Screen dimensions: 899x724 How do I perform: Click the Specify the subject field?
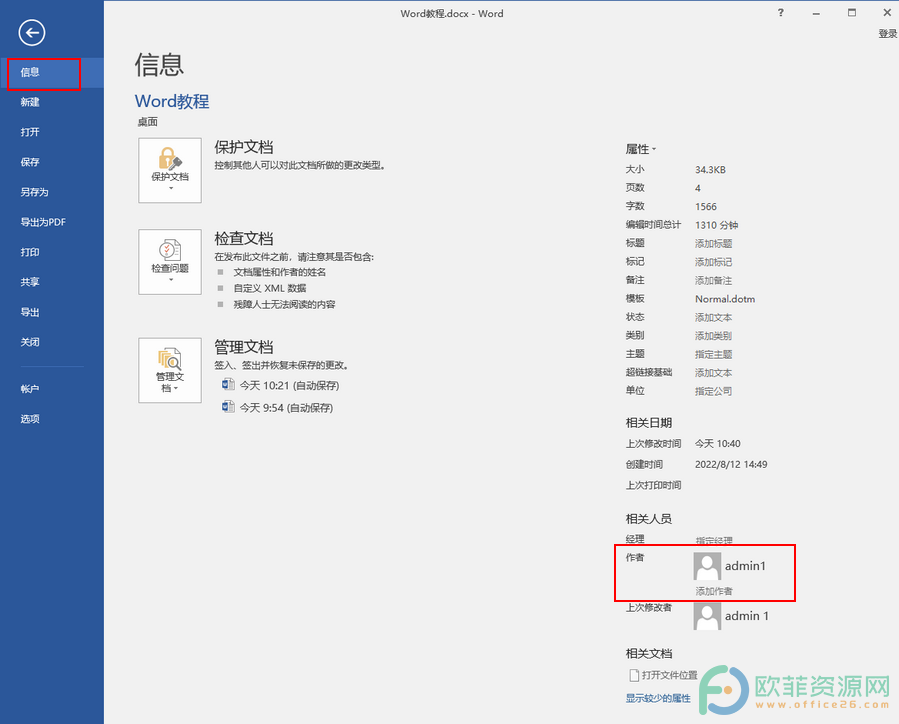[x=713, y=354]
